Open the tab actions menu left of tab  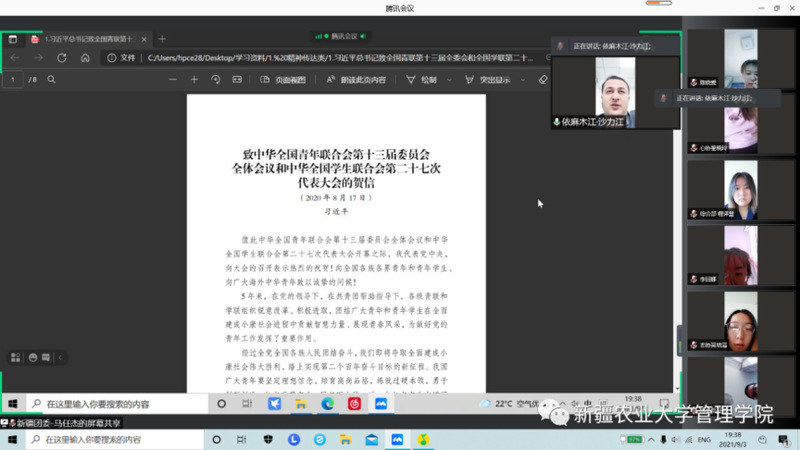point(13,39)
